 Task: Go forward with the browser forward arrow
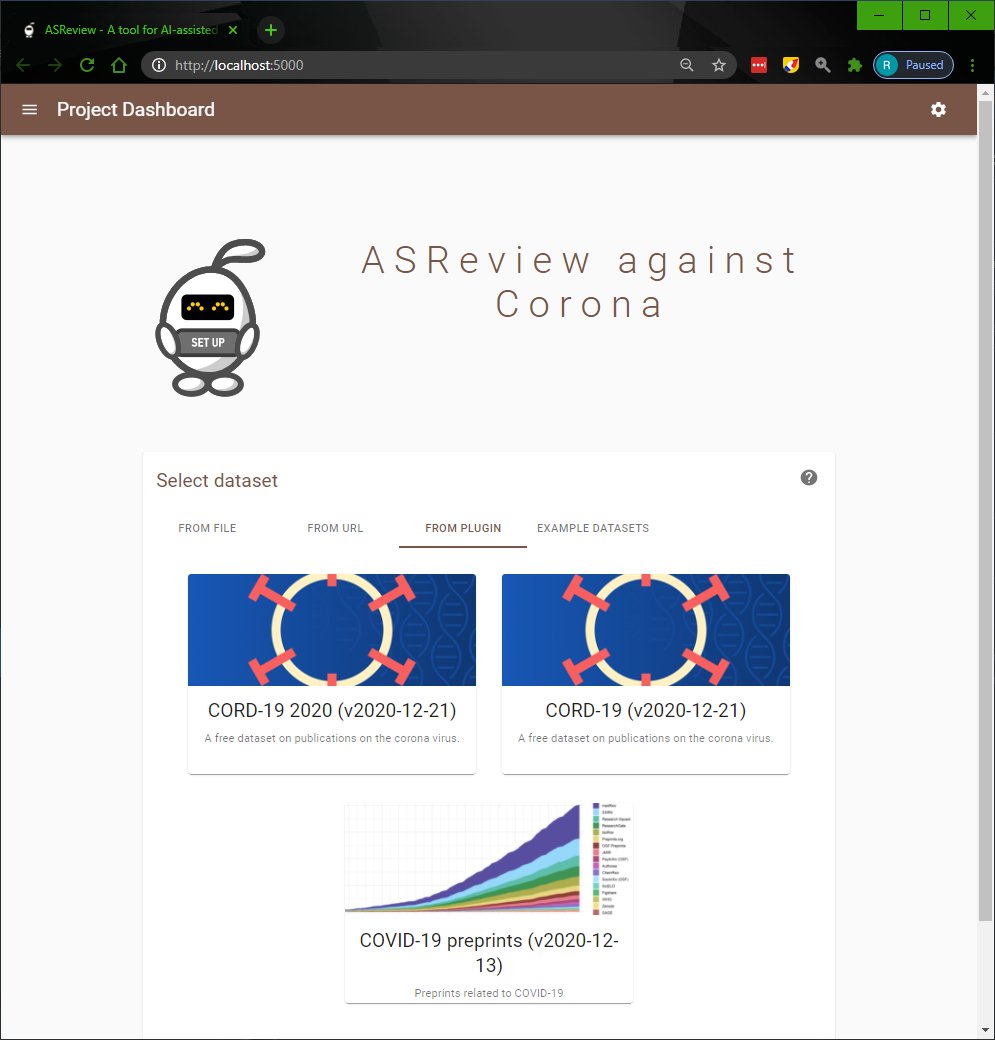(55, 65)
